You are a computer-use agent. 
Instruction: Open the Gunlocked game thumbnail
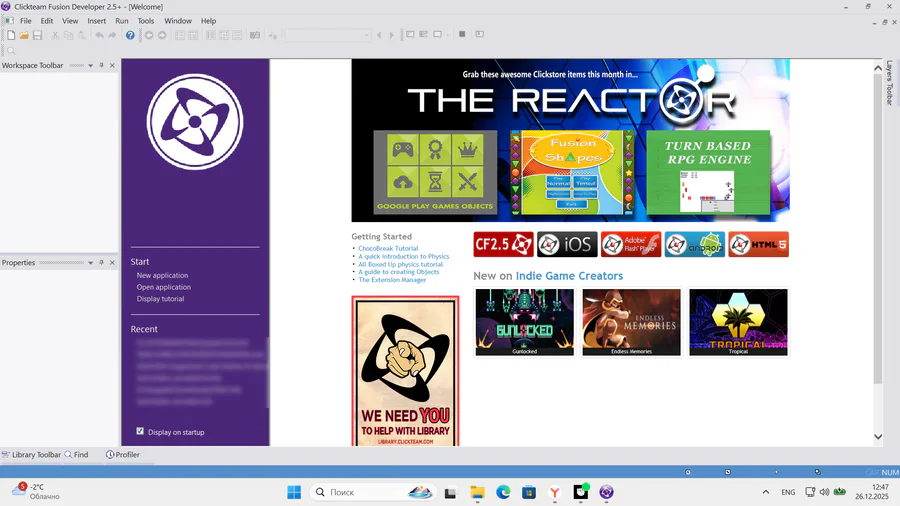[525, 322]
